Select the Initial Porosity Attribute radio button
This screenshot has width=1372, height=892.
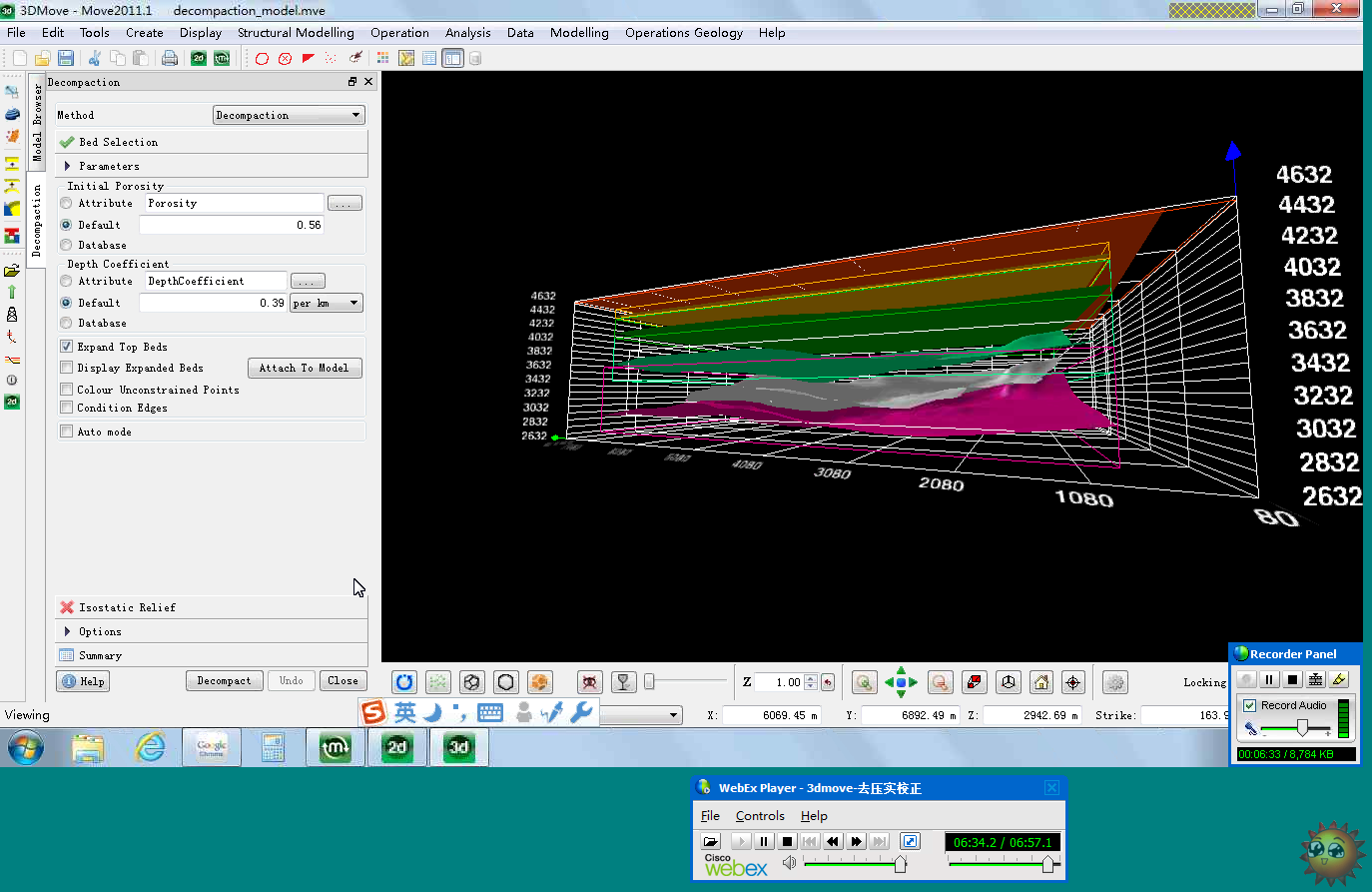(x=66, y=203)
